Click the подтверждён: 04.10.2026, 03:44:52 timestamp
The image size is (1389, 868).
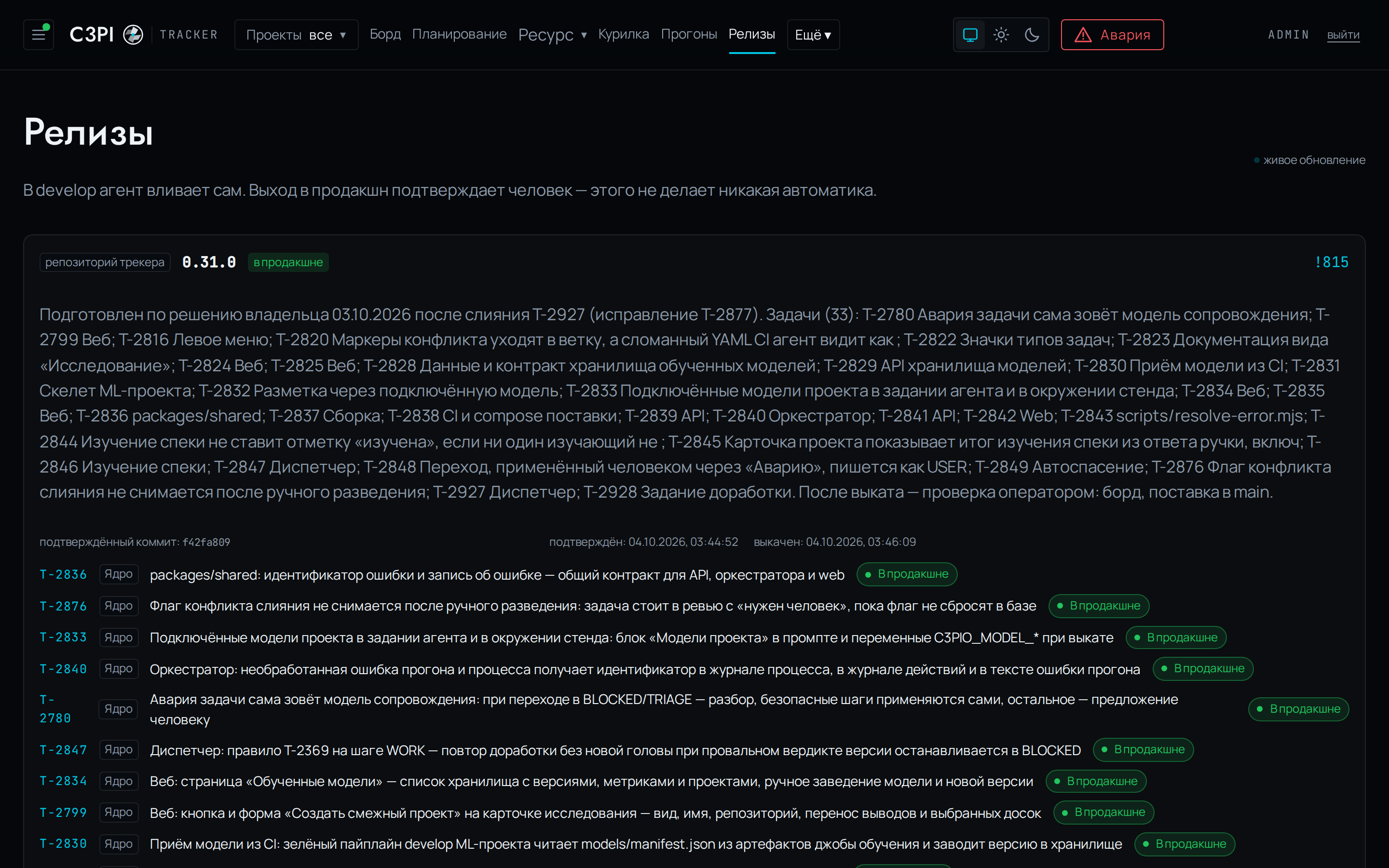pos(643,542)
